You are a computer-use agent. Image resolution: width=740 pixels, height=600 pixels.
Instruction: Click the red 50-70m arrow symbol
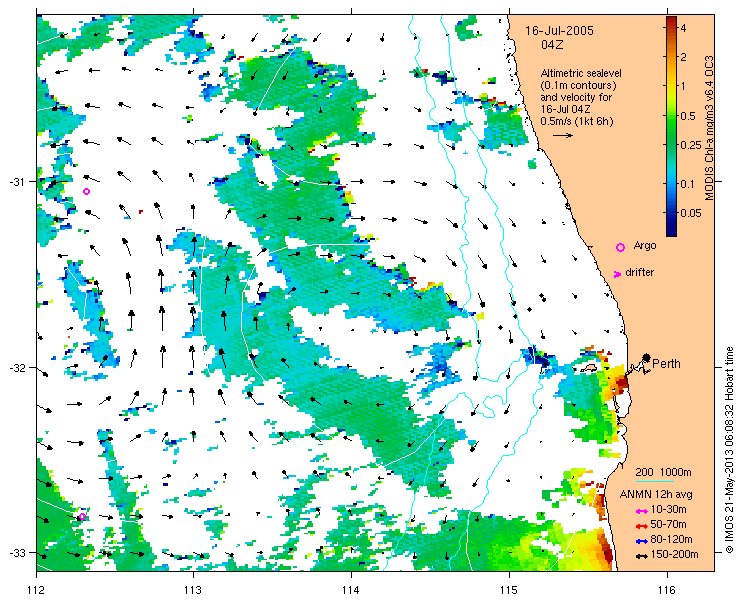point(641,526)
